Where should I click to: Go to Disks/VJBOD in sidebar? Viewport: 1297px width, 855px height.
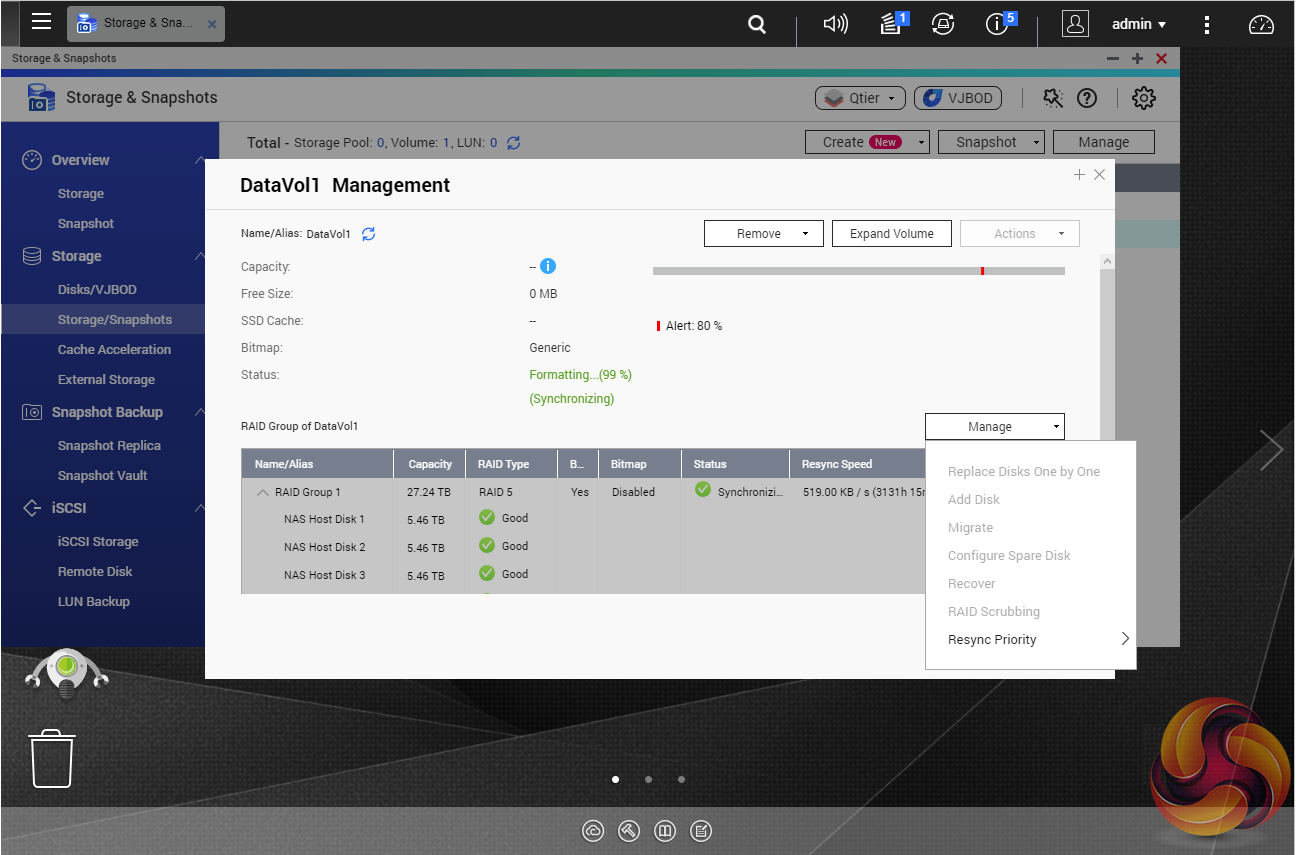point(97,290)
